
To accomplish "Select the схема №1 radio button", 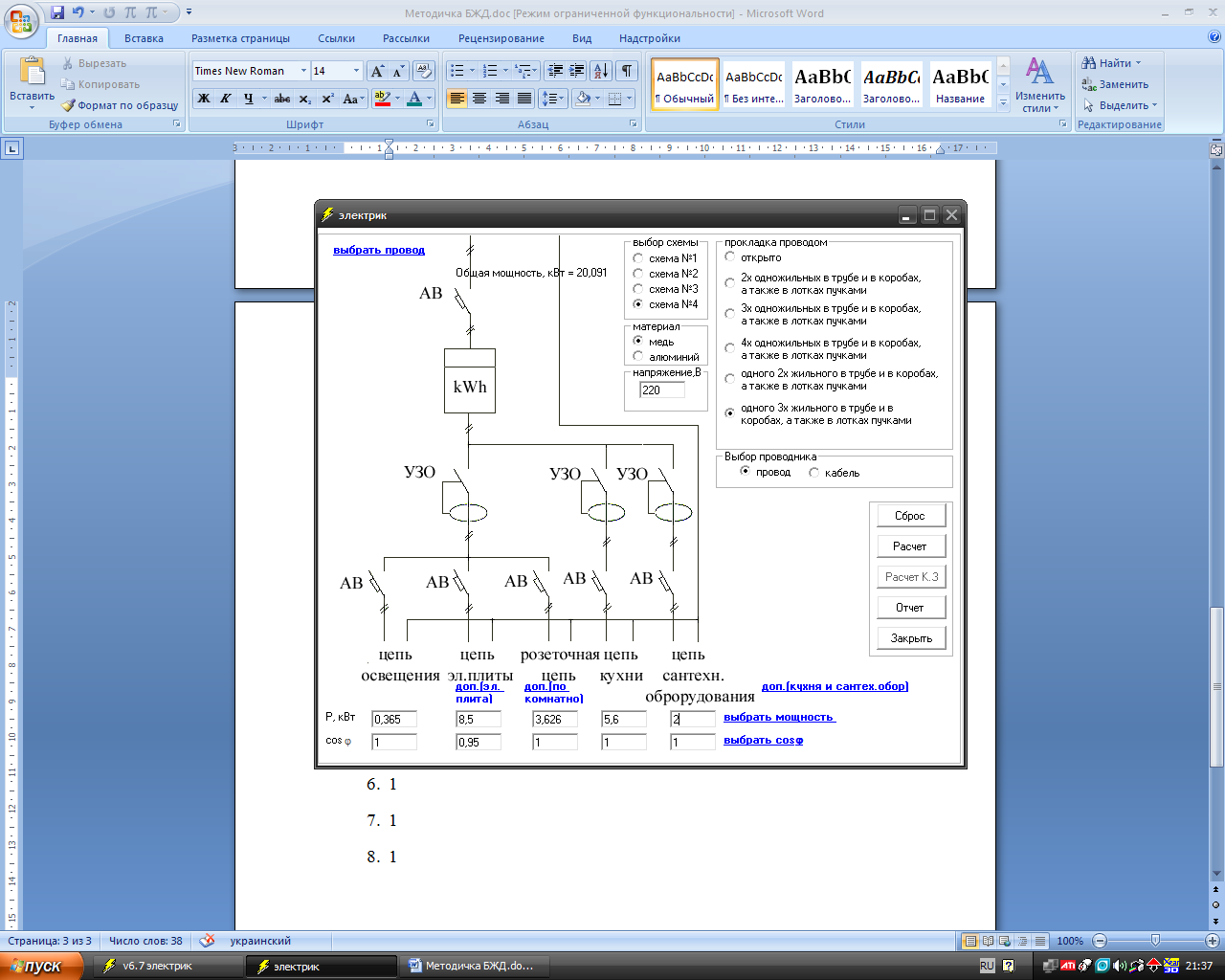I will [x=638, y=258].
